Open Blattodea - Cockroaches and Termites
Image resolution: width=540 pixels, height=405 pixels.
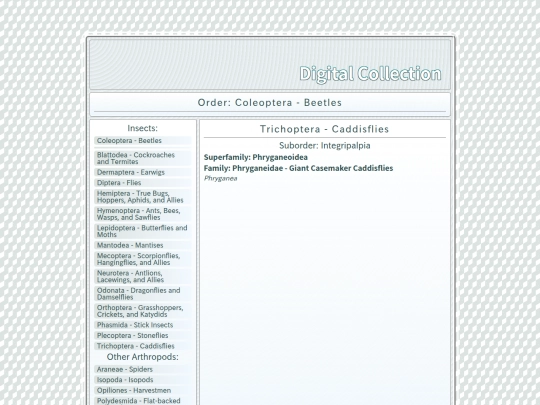point(143,158)
